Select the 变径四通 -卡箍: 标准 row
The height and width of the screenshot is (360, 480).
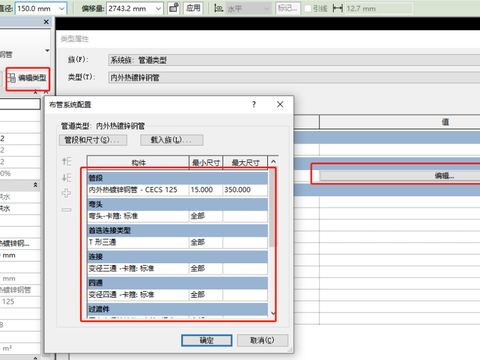click(x=138, y=295)
